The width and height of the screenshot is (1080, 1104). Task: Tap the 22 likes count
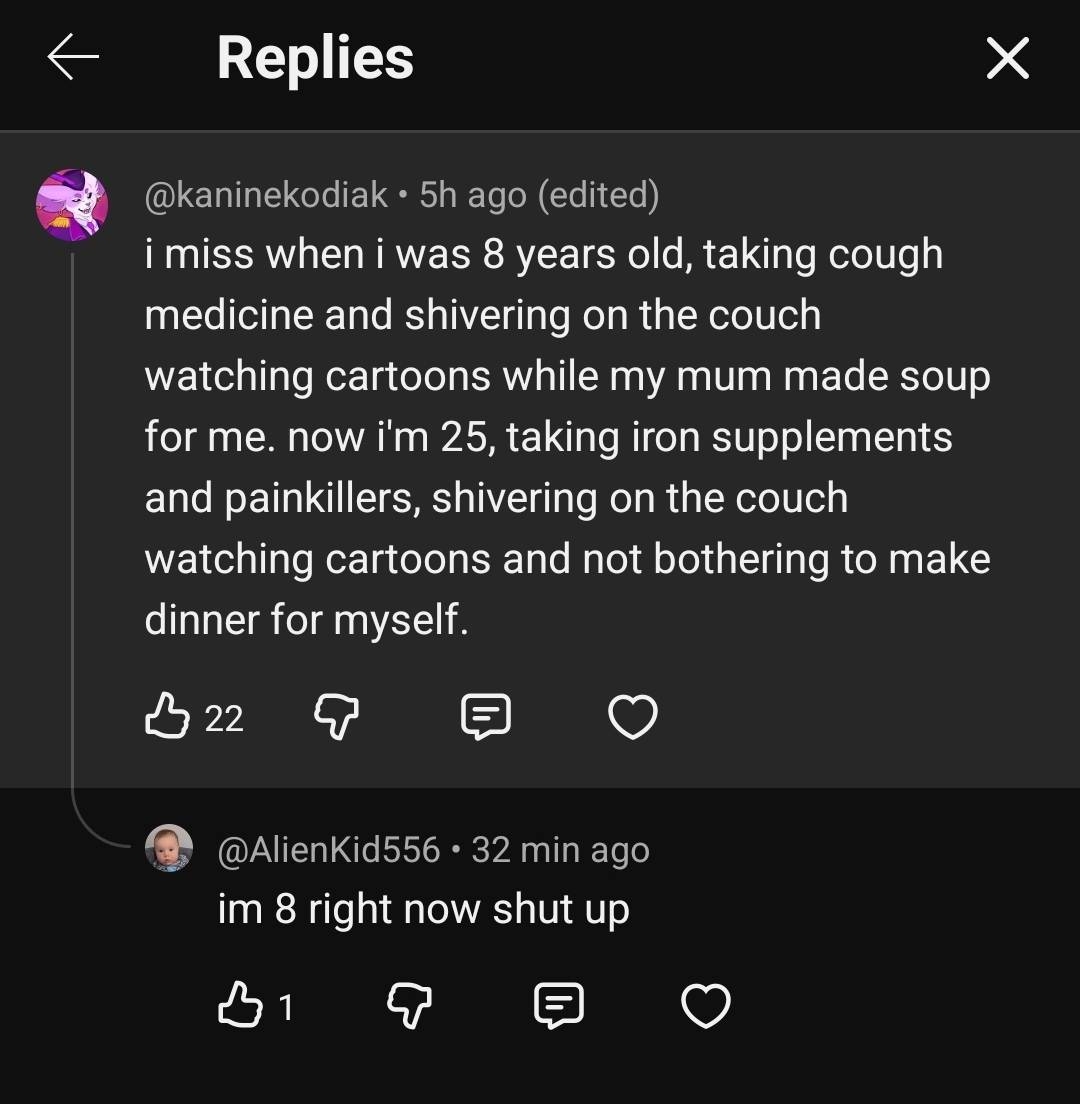coord(224,718)
